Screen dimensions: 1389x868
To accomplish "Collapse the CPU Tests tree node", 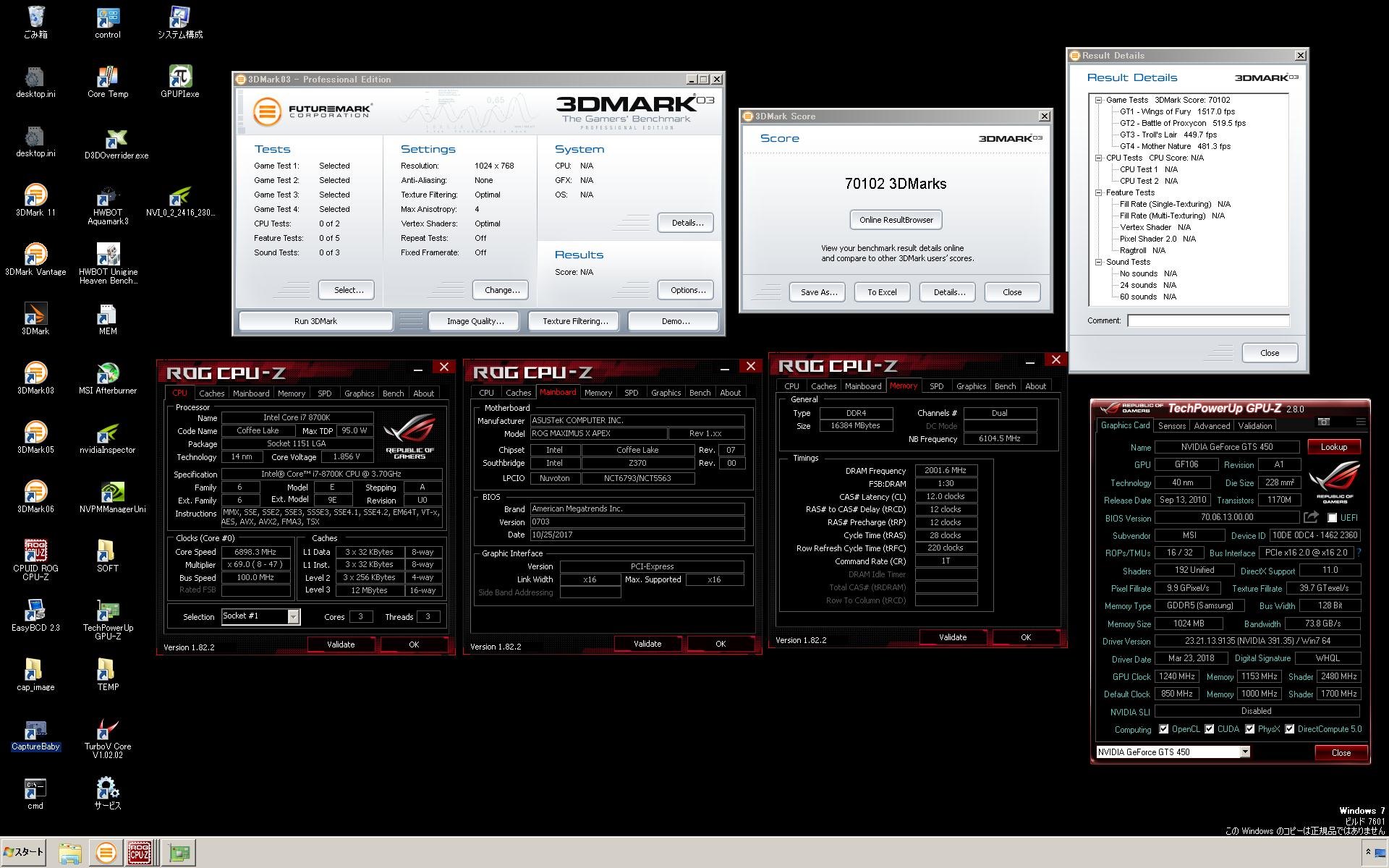I will 1098,158.
